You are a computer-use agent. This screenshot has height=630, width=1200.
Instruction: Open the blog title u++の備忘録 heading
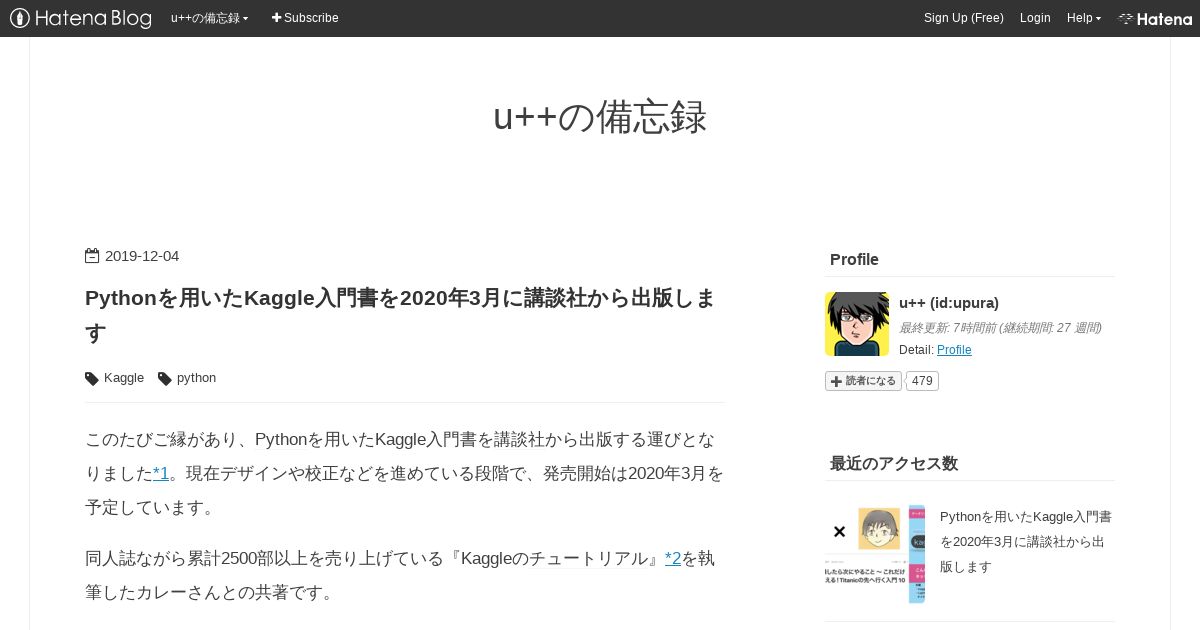[x=600, y=117]
